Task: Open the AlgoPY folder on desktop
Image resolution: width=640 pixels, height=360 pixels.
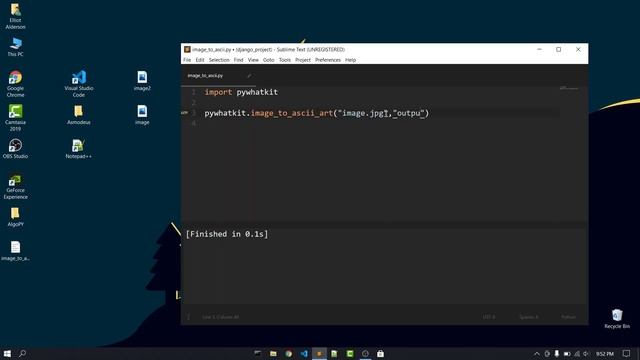Action: click(16, 216)
